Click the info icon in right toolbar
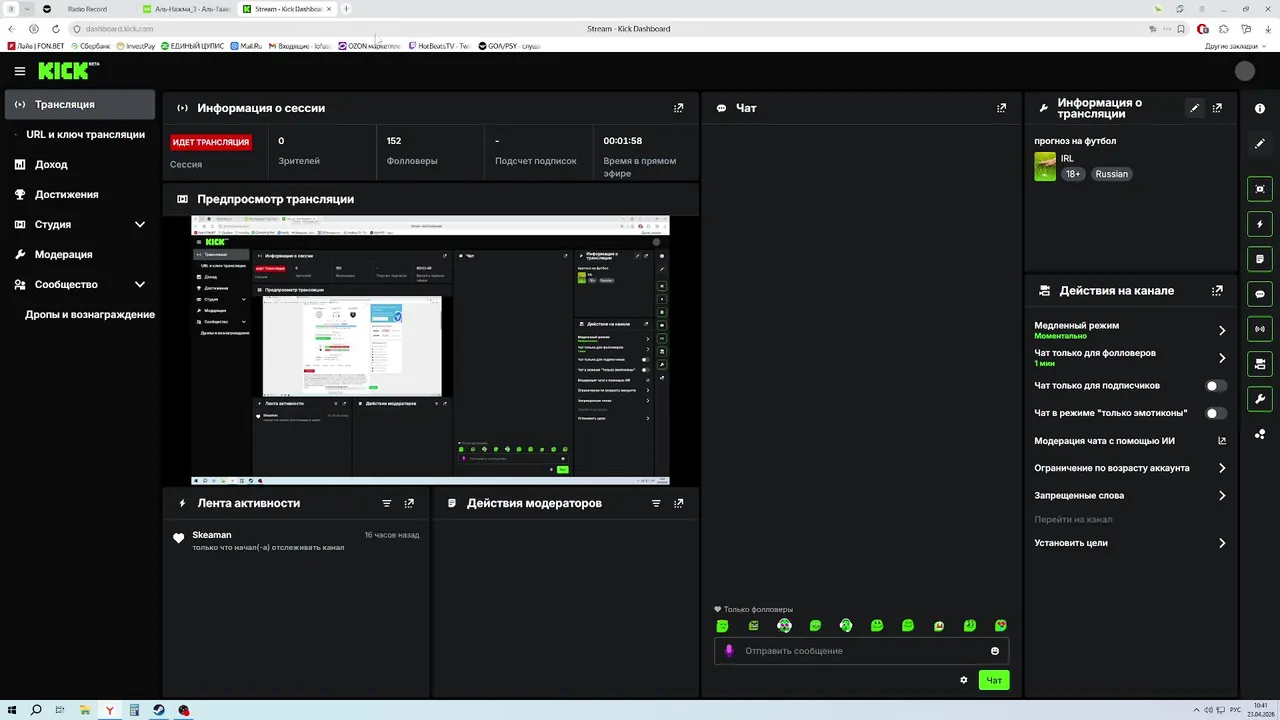Image resolution: width=1280 pixels, height=720 pixels. click(1260, 109)
